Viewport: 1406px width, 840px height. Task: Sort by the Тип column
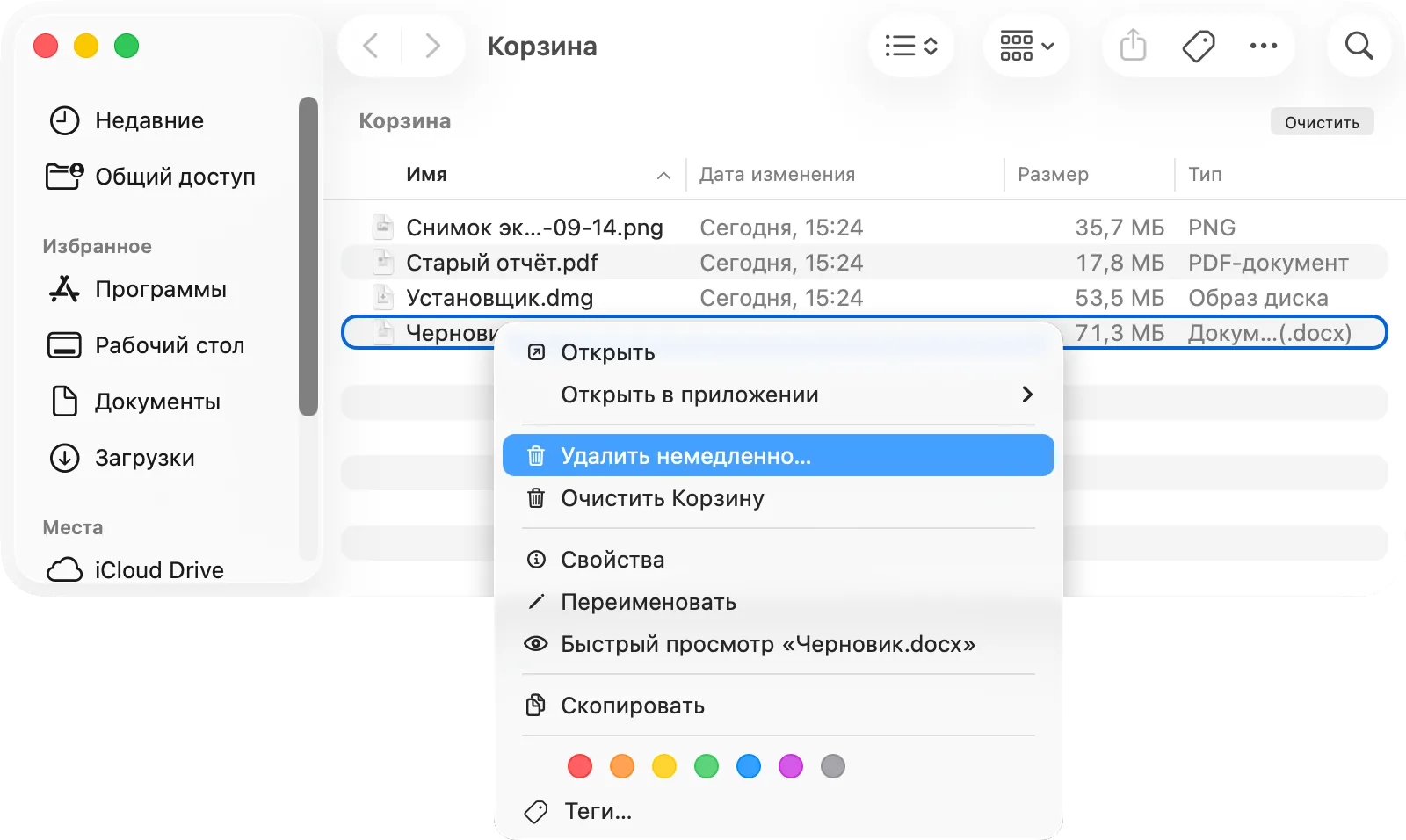tap(1205, 175)
